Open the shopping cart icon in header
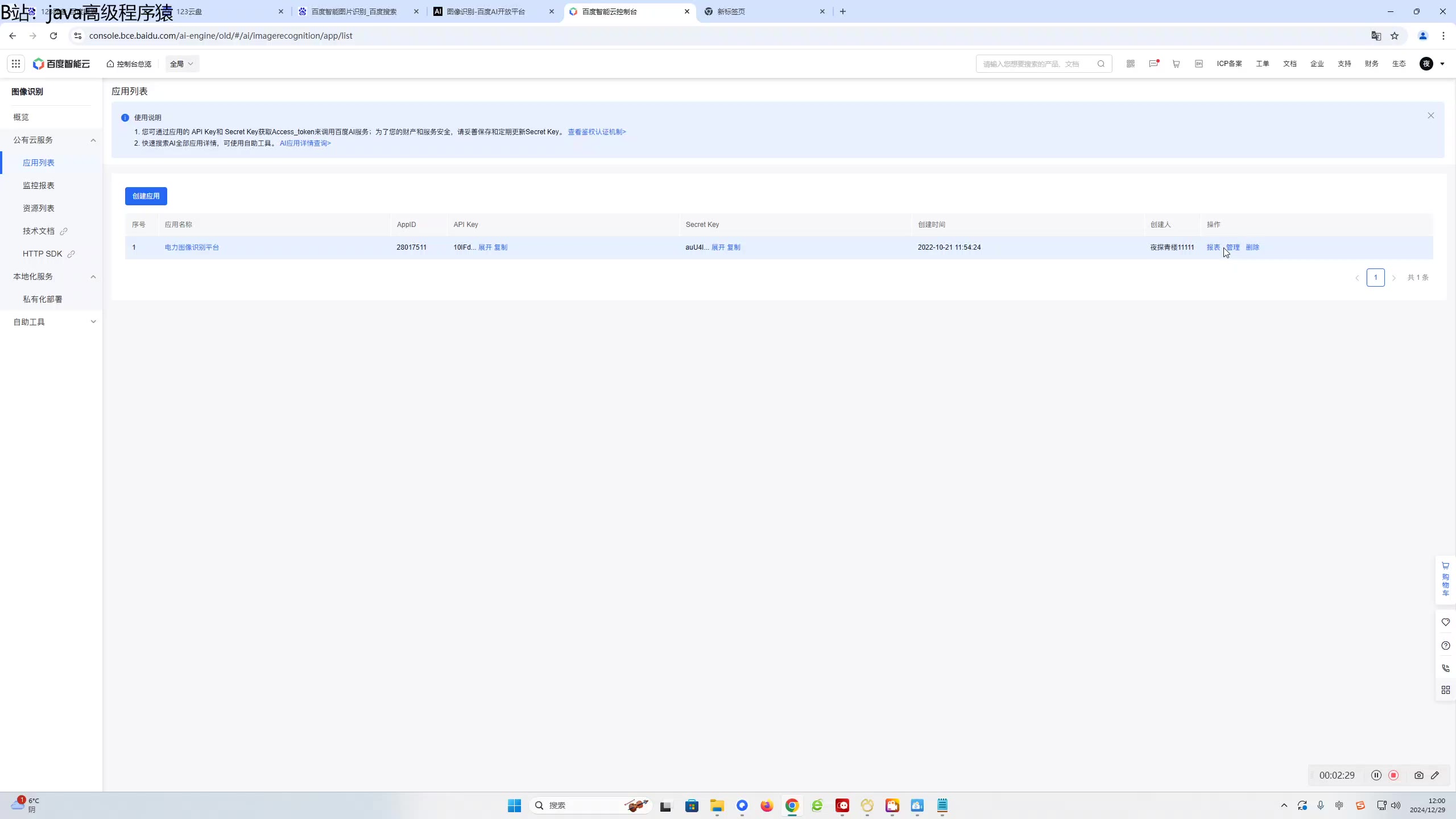Image resolution: width=1456 pixels, height=819 pixels. (x=1176, y=64)
